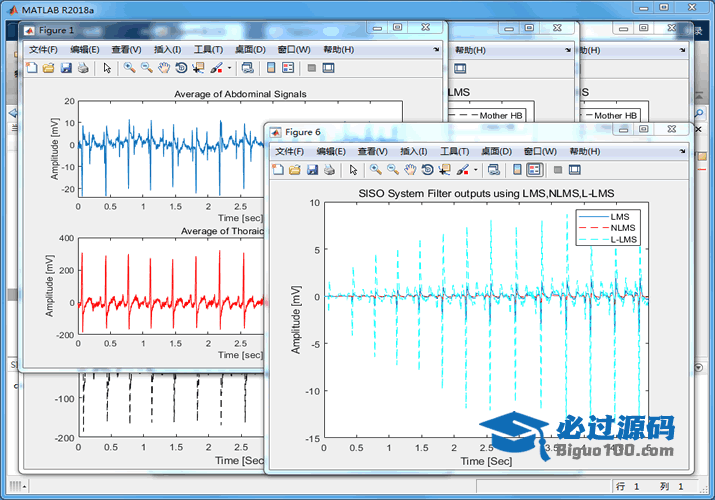The height and width of the screenshot is (500, 715).
Task: Open brush color dropdown arrow in Figure 1
Action: (x=229, y=68)
